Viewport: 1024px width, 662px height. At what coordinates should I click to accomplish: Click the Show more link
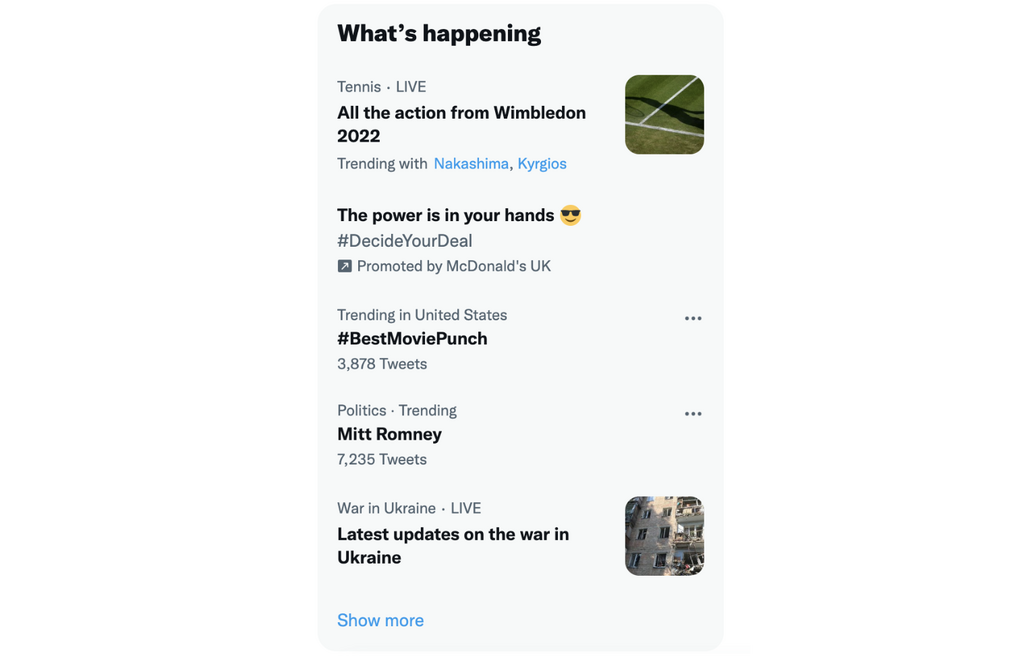click(380, 620)
